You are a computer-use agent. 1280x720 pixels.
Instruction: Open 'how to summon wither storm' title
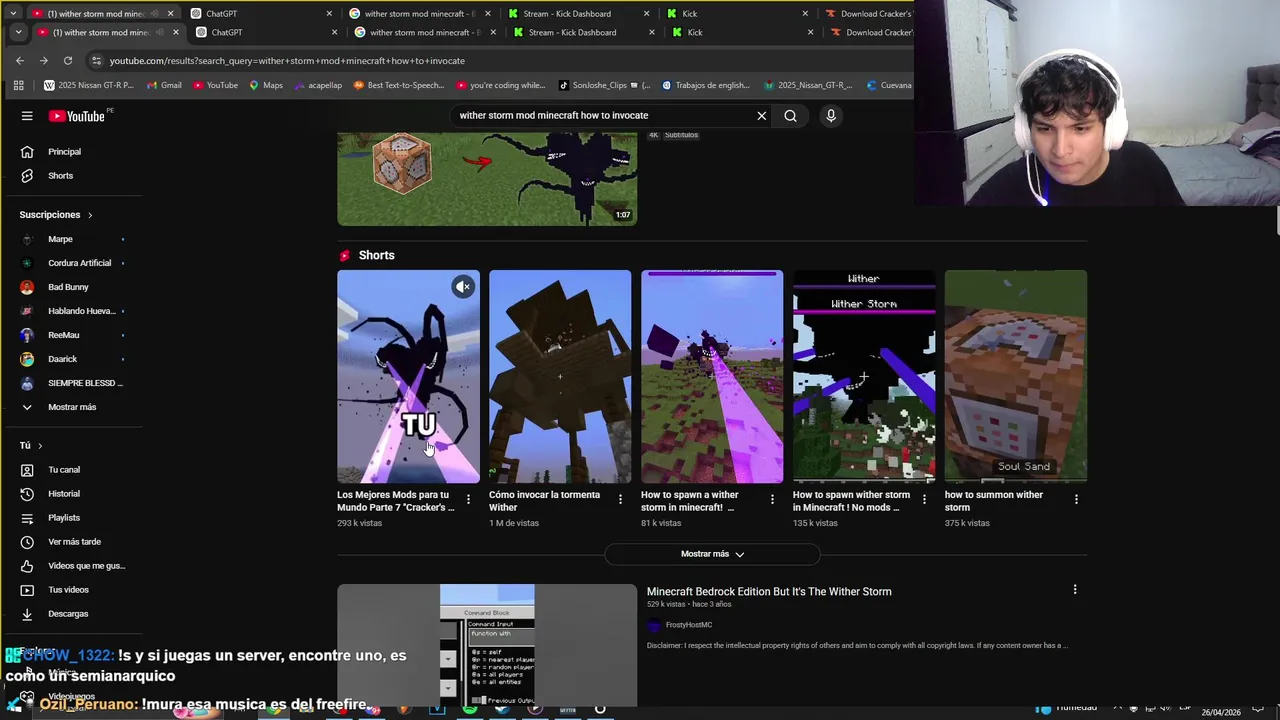pos(994,501)
